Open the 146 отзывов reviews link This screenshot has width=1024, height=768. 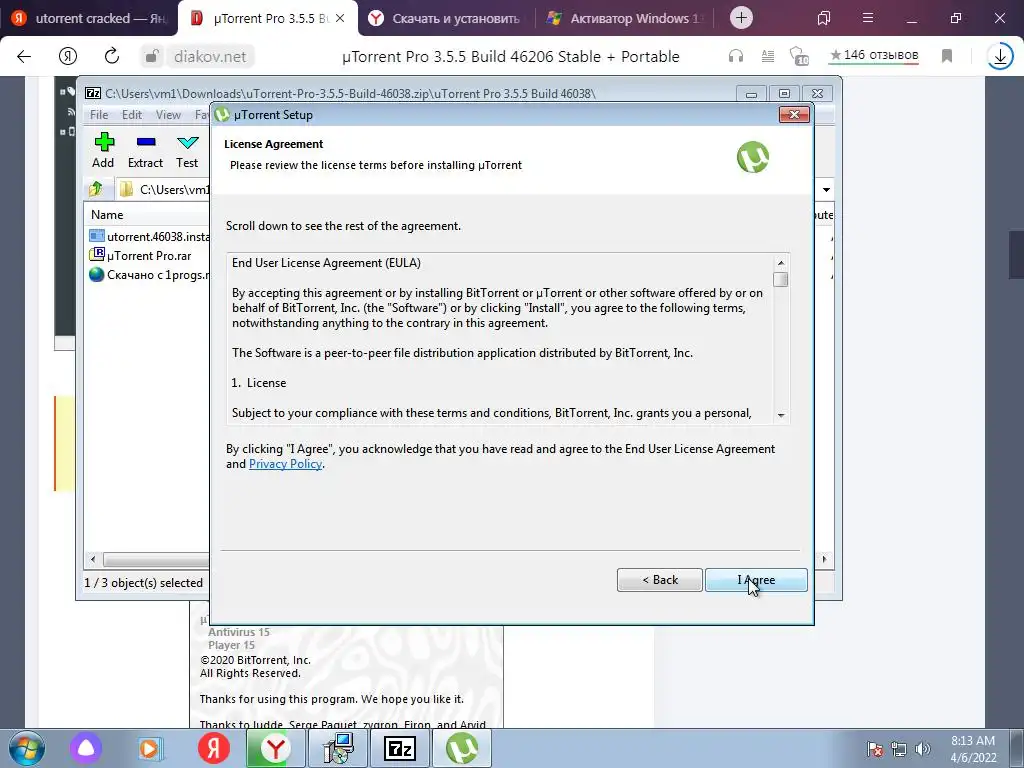874,56
